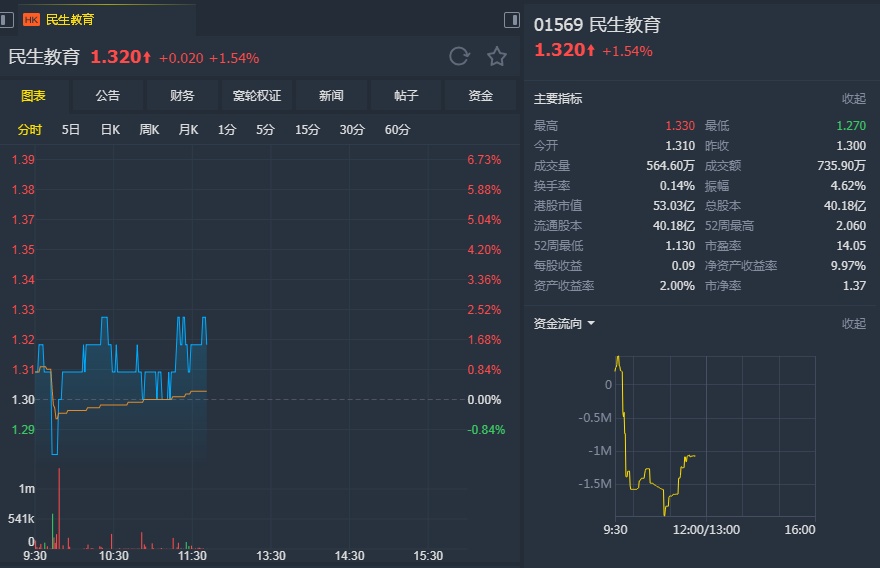Add 民生教育 to favorites with star
The height and width of the screenshot is (568, 880).
[497, 56]
